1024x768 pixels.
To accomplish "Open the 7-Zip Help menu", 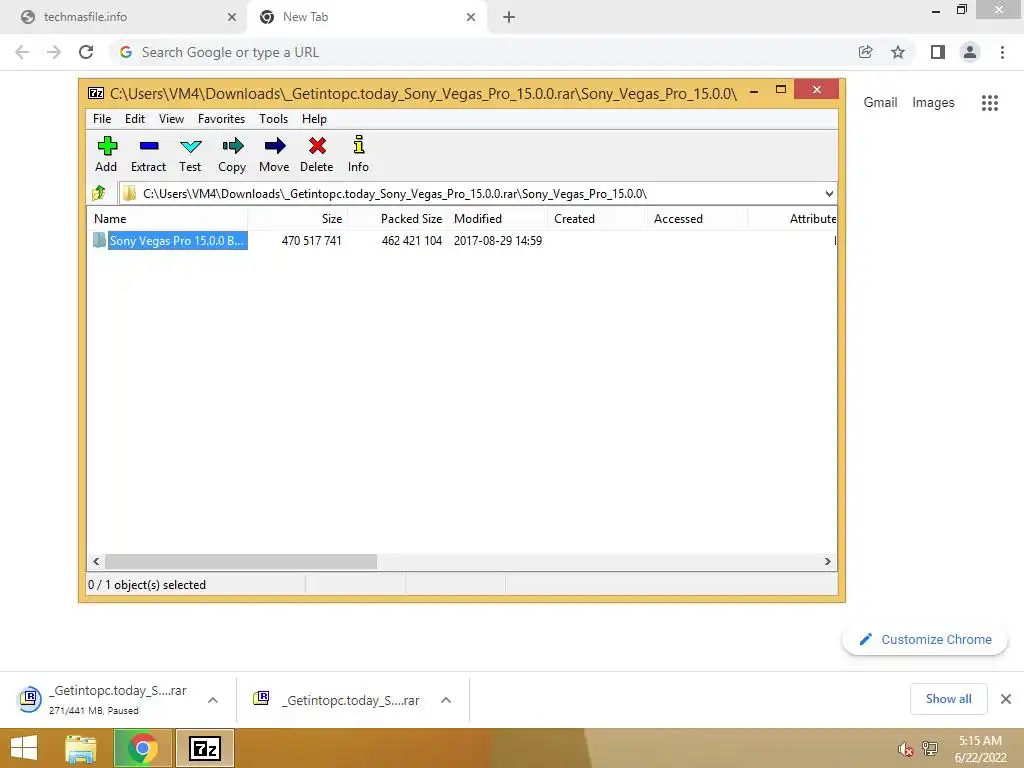I will pyautogui.click(x=314, y=119).
